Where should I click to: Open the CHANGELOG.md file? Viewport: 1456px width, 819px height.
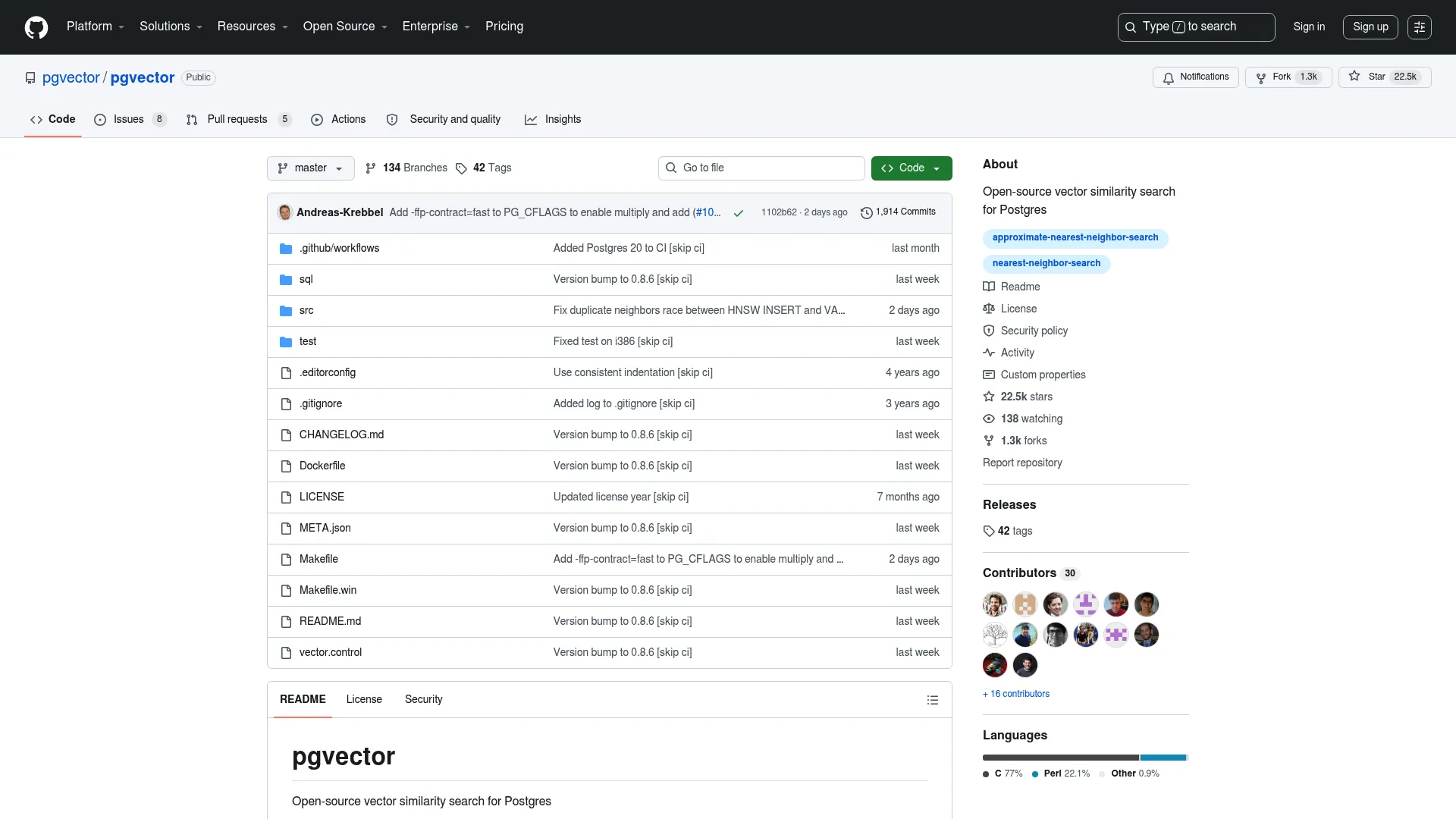[x=341, y=435]
